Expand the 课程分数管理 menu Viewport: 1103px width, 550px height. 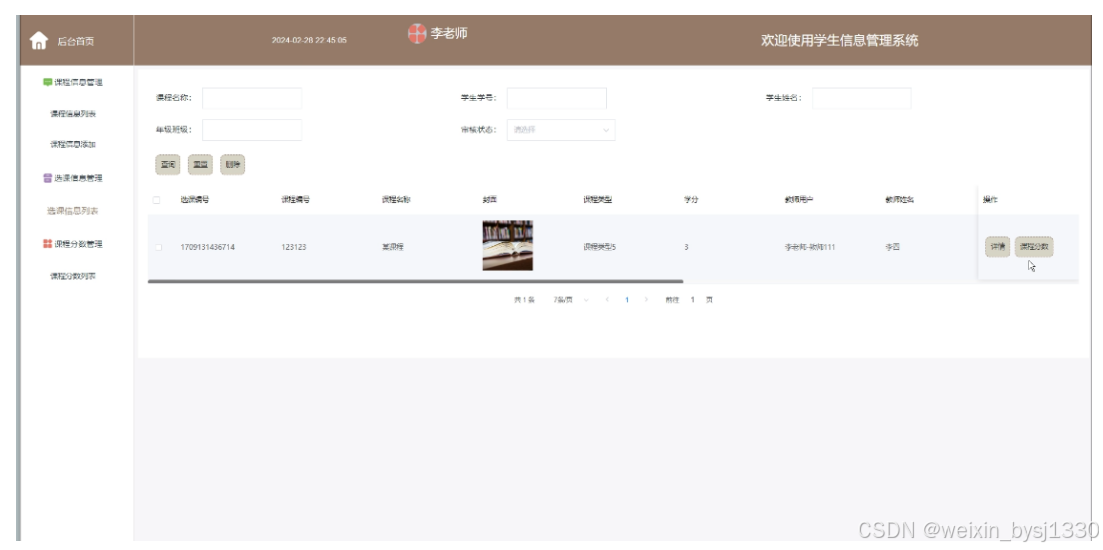78,244
